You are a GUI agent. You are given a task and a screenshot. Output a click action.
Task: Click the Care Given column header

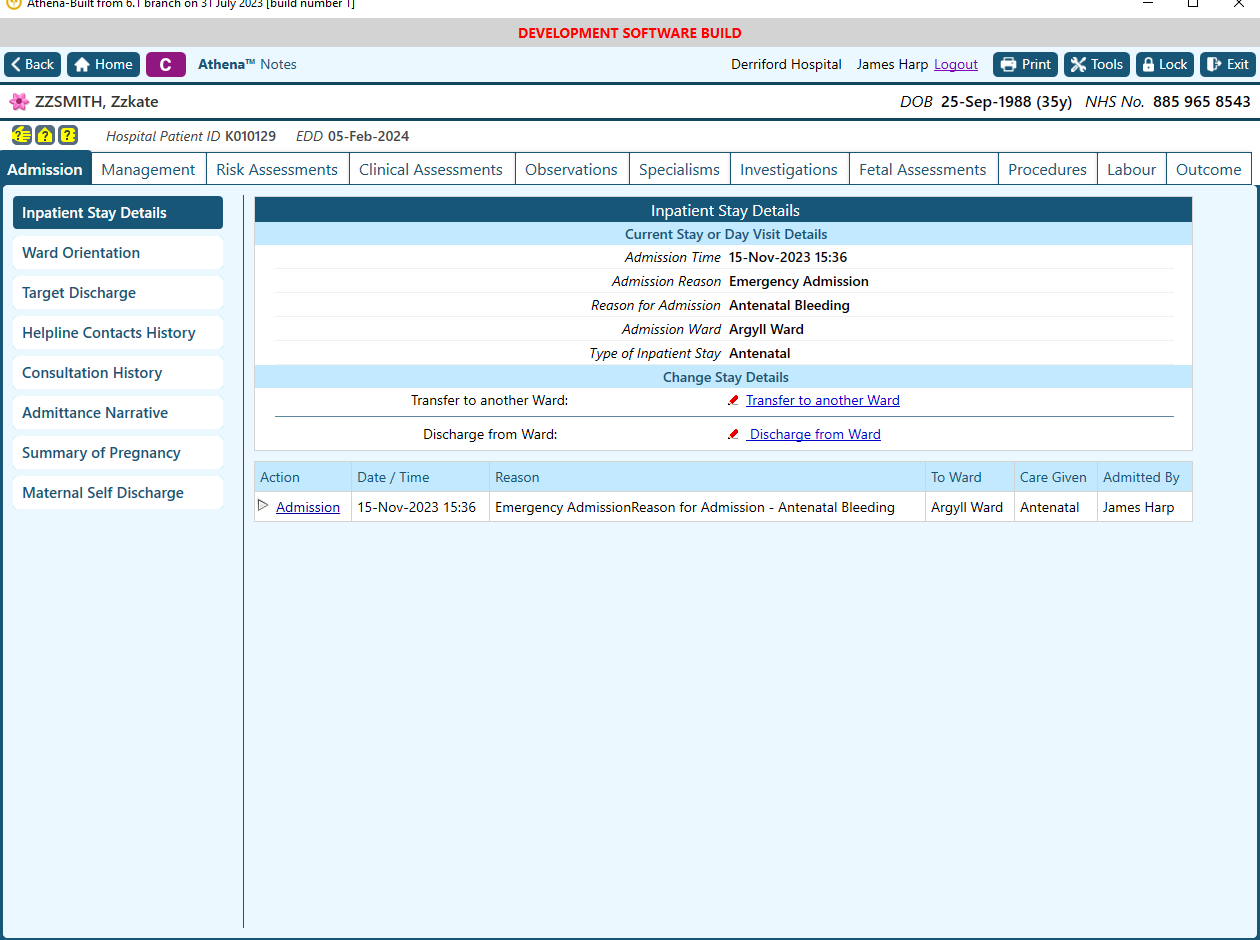(x=1055, y=477)
